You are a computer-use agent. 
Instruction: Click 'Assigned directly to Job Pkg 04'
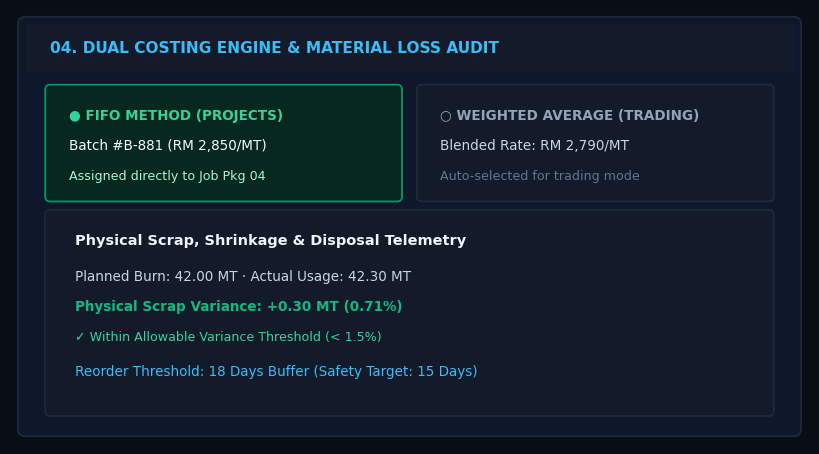[x=167, y=176]
